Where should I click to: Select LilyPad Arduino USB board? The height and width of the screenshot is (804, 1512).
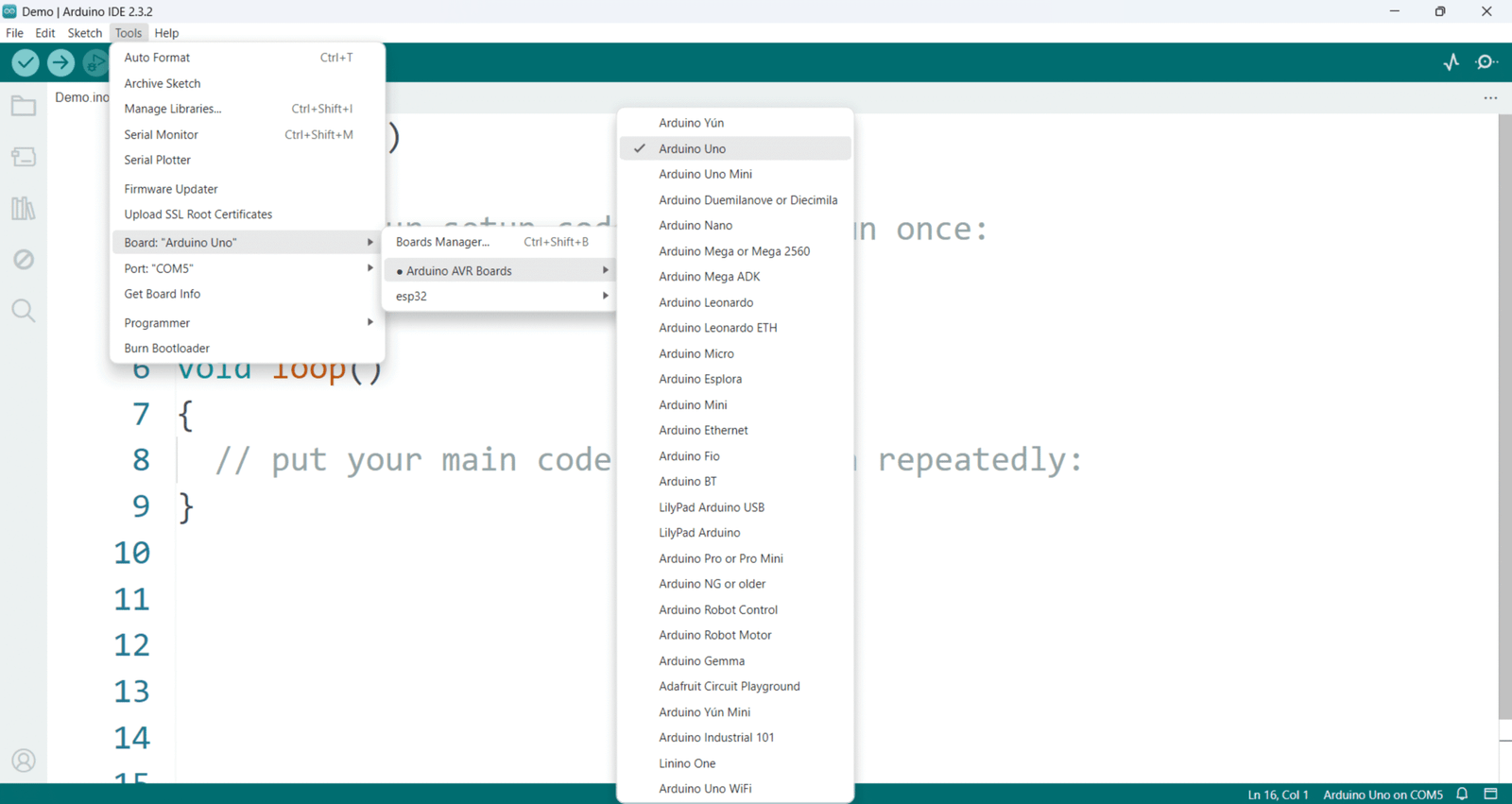(x=735, y=507)
